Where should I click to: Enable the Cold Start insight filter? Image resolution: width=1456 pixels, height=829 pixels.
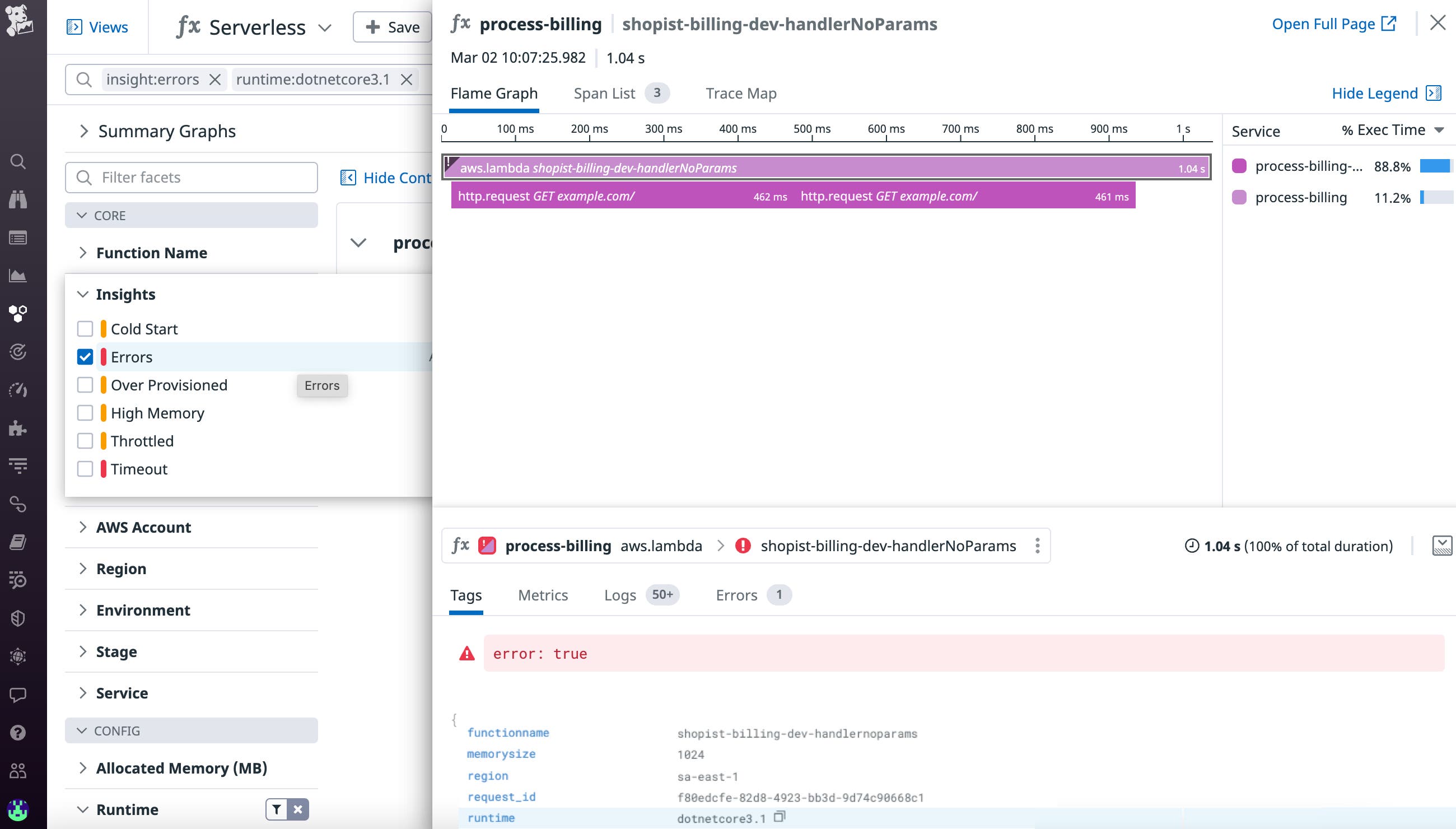tap(85, 329)
